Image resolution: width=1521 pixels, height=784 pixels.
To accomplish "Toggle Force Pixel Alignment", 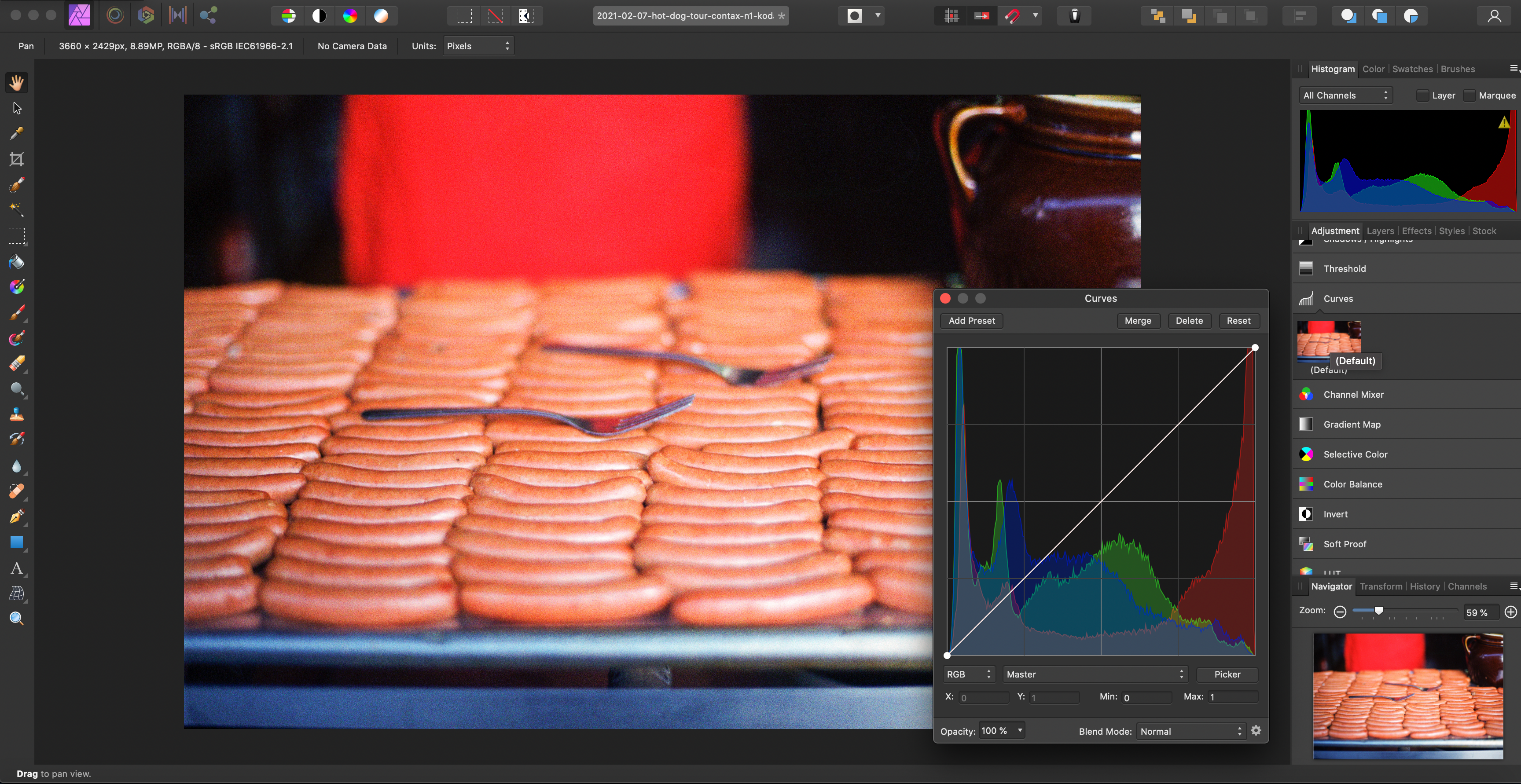I will pyautogui.click(x=951, y=16).
